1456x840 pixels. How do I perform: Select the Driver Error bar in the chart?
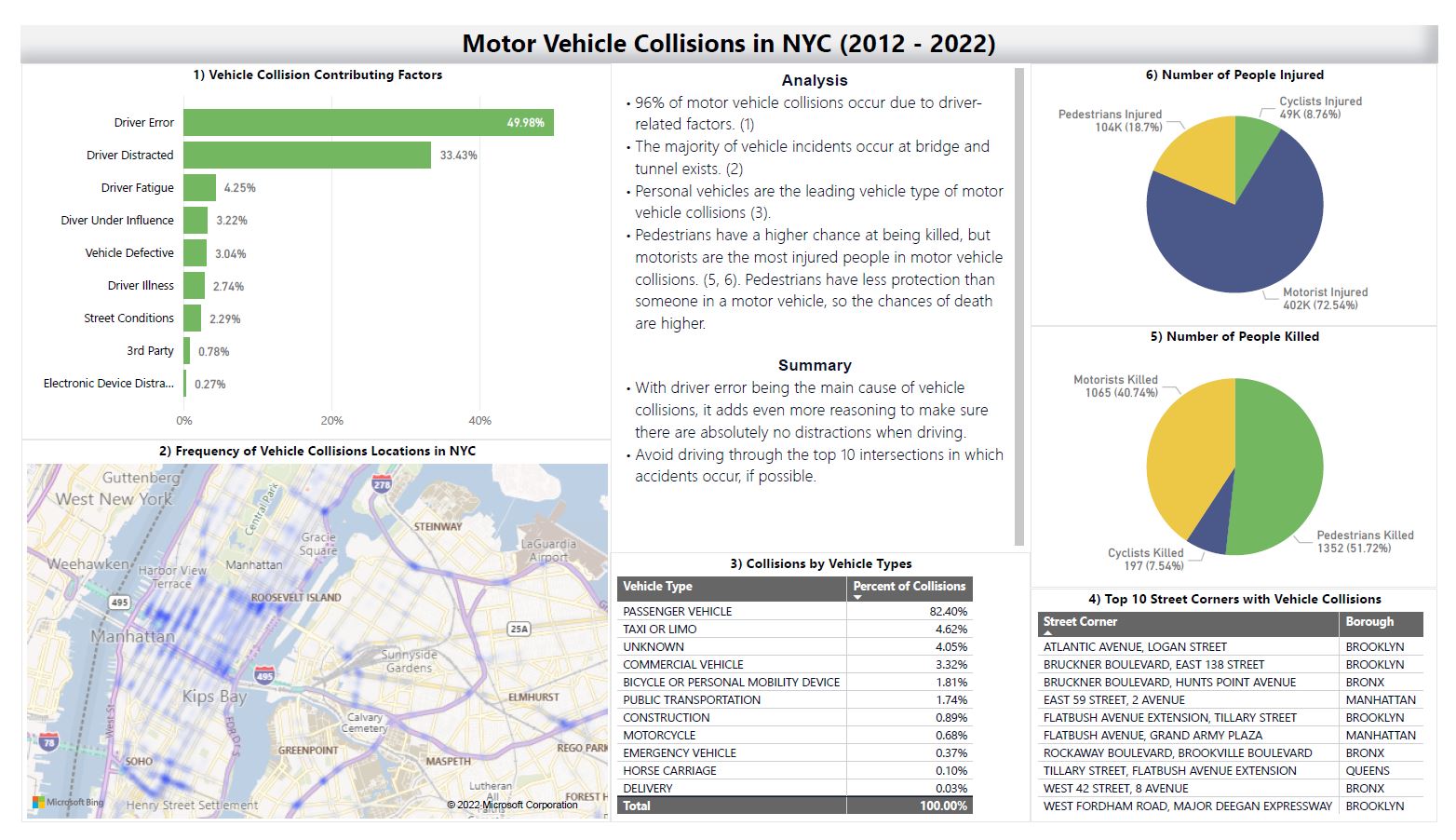[368, 123]
